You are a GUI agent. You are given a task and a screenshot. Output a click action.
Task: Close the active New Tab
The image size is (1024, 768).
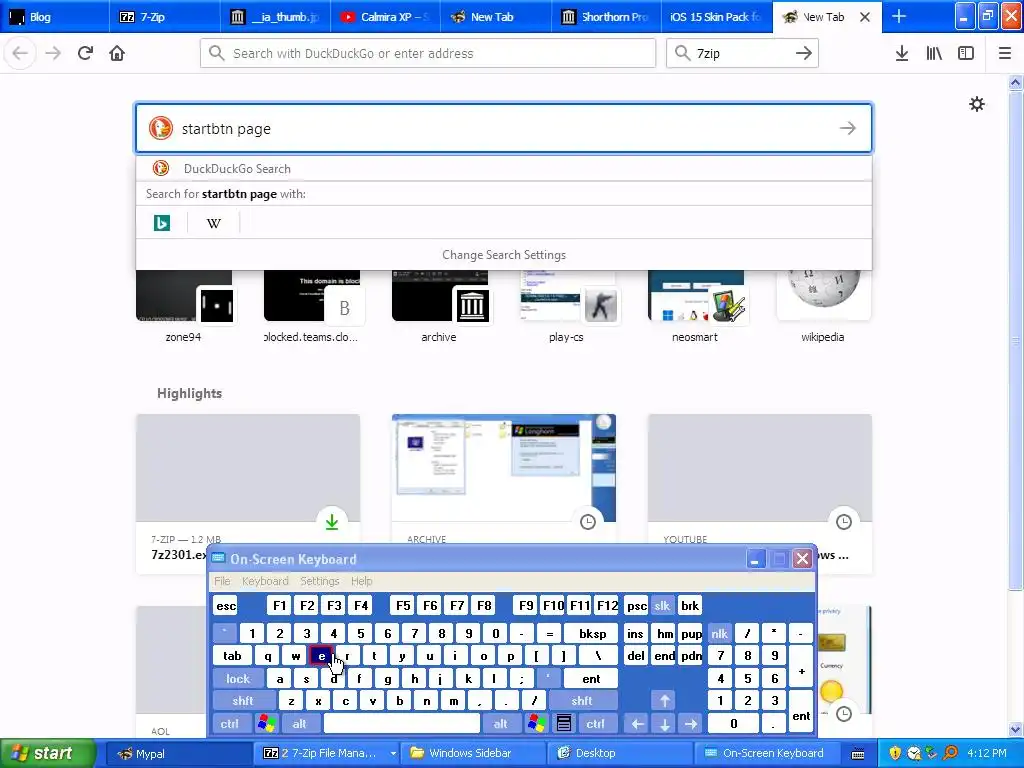[x=865, y=17]
